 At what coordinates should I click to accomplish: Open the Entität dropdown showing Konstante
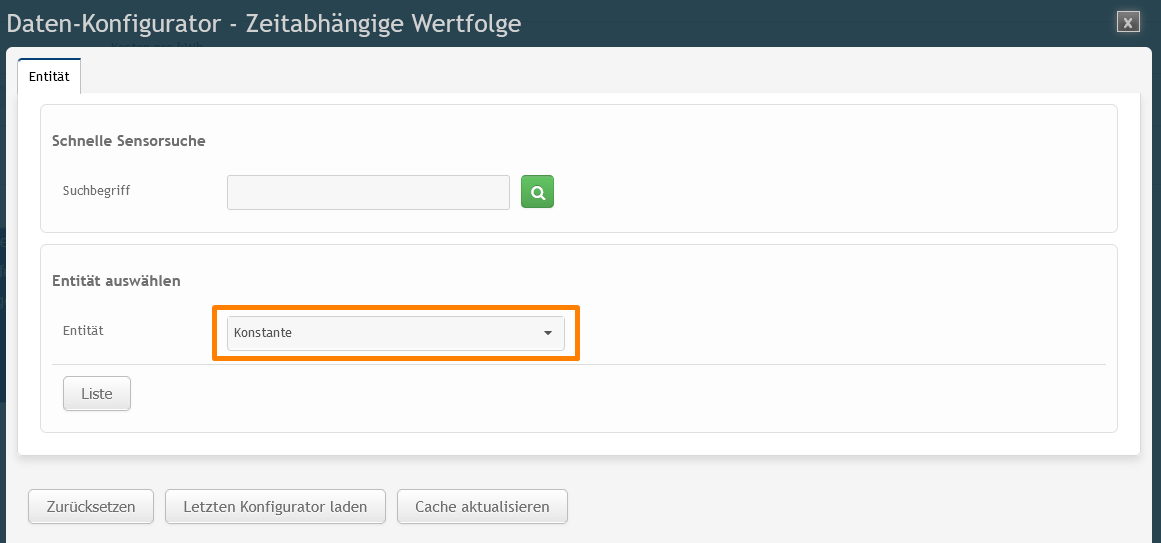(395, 333)
